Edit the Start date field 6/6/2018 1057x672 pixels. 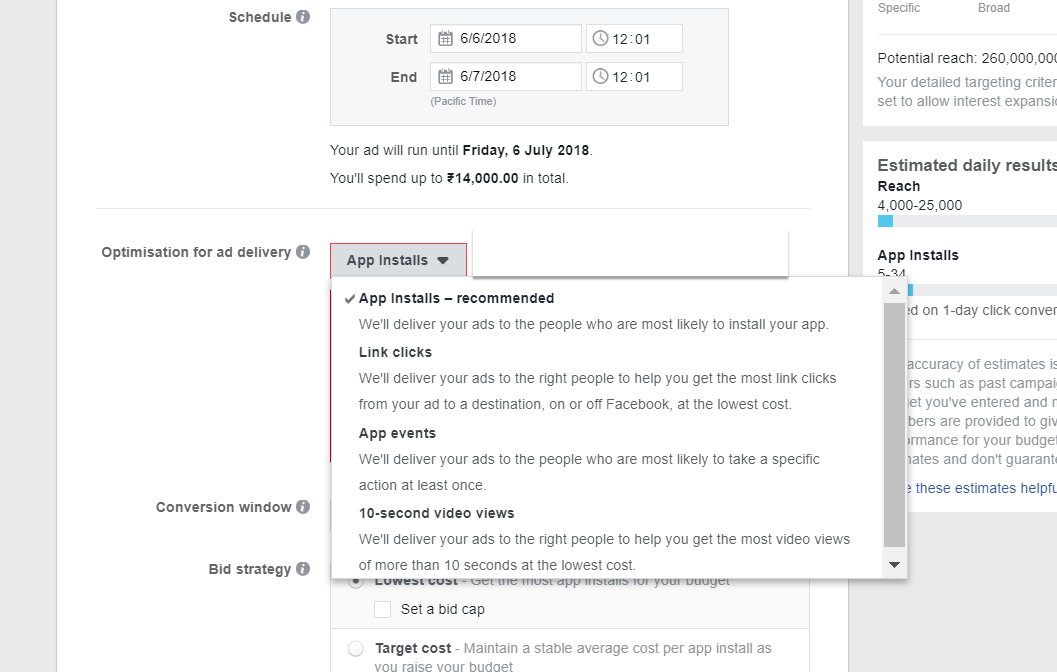[x=515, y=39]
